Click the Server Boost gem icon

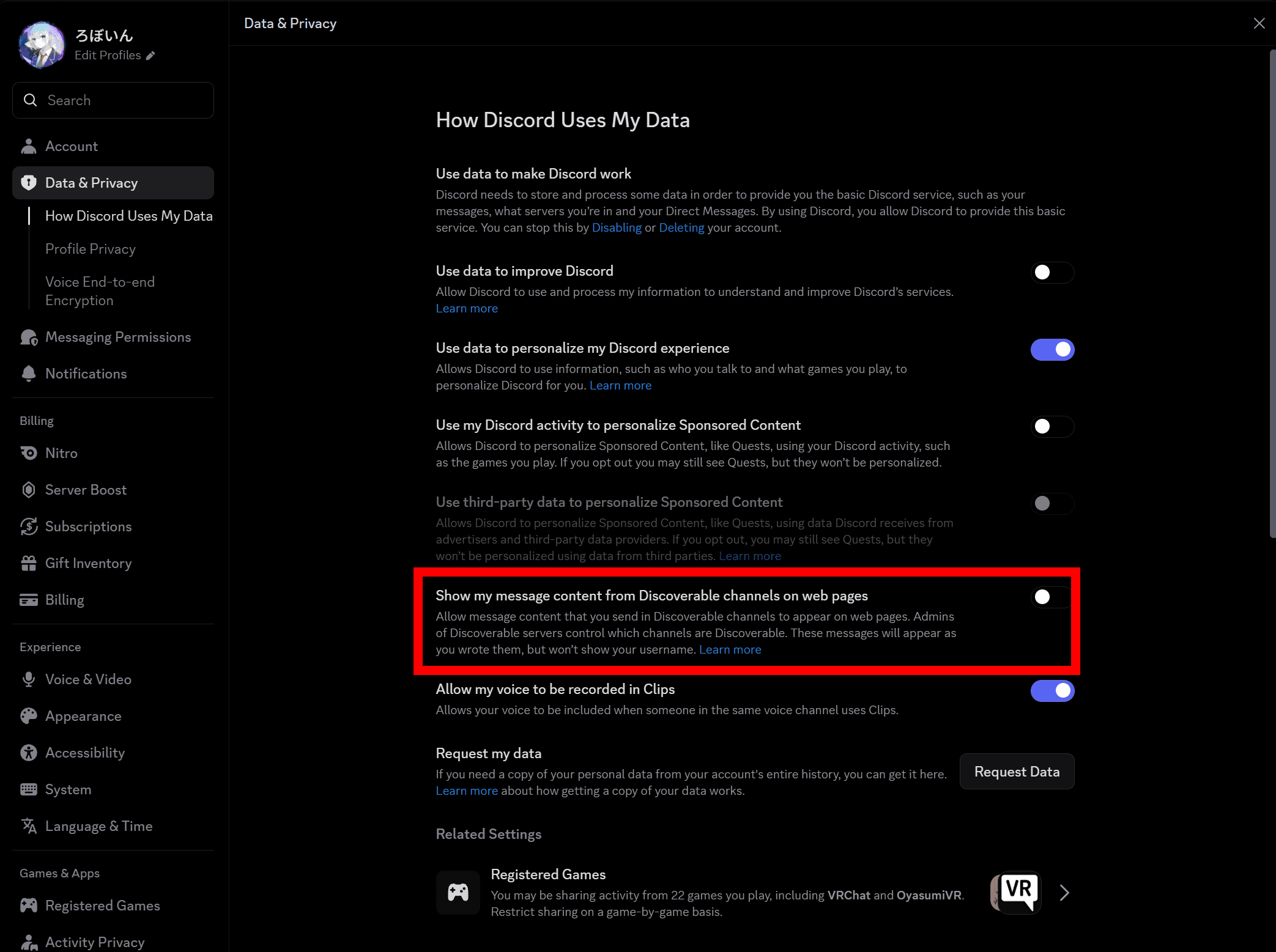point(28,490)
